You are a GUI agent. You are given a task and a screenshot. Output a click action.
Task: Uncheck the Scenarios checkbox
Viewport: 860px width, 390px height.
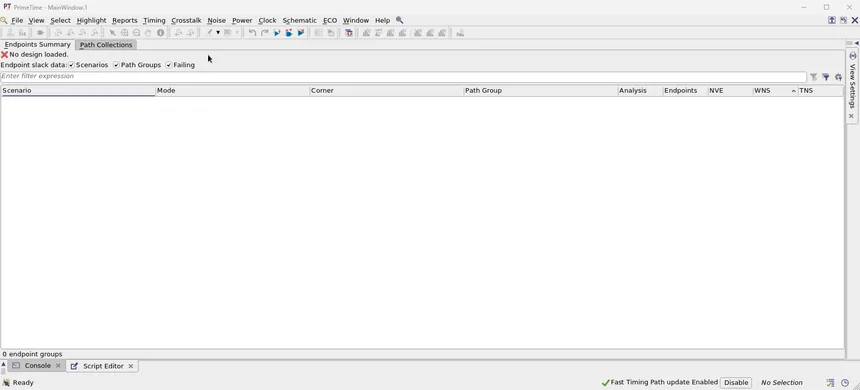click(x=72, y=65)
